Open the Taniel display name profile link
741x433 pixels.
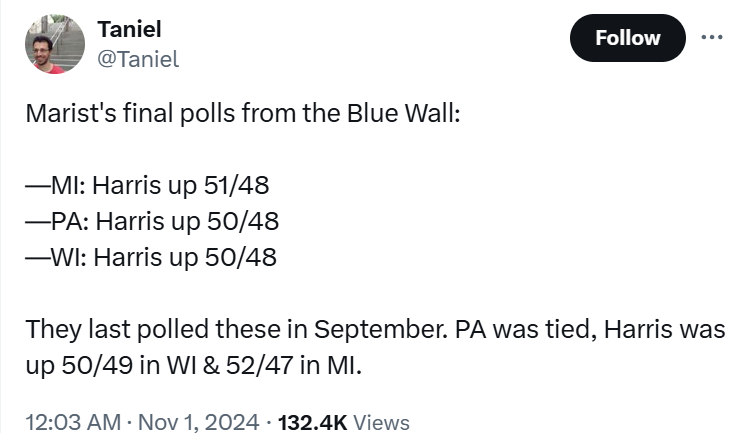129,29
